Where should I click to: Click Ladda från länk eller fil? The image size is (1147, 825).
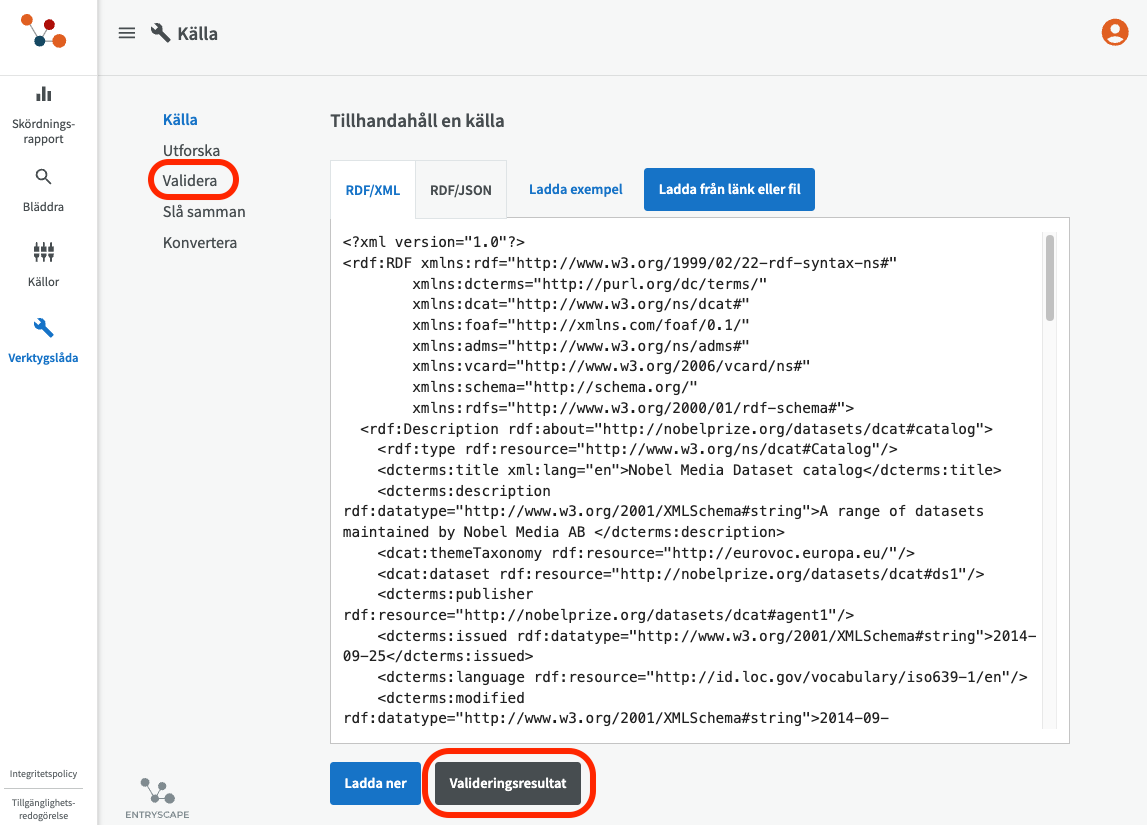[x=729, y=189]
